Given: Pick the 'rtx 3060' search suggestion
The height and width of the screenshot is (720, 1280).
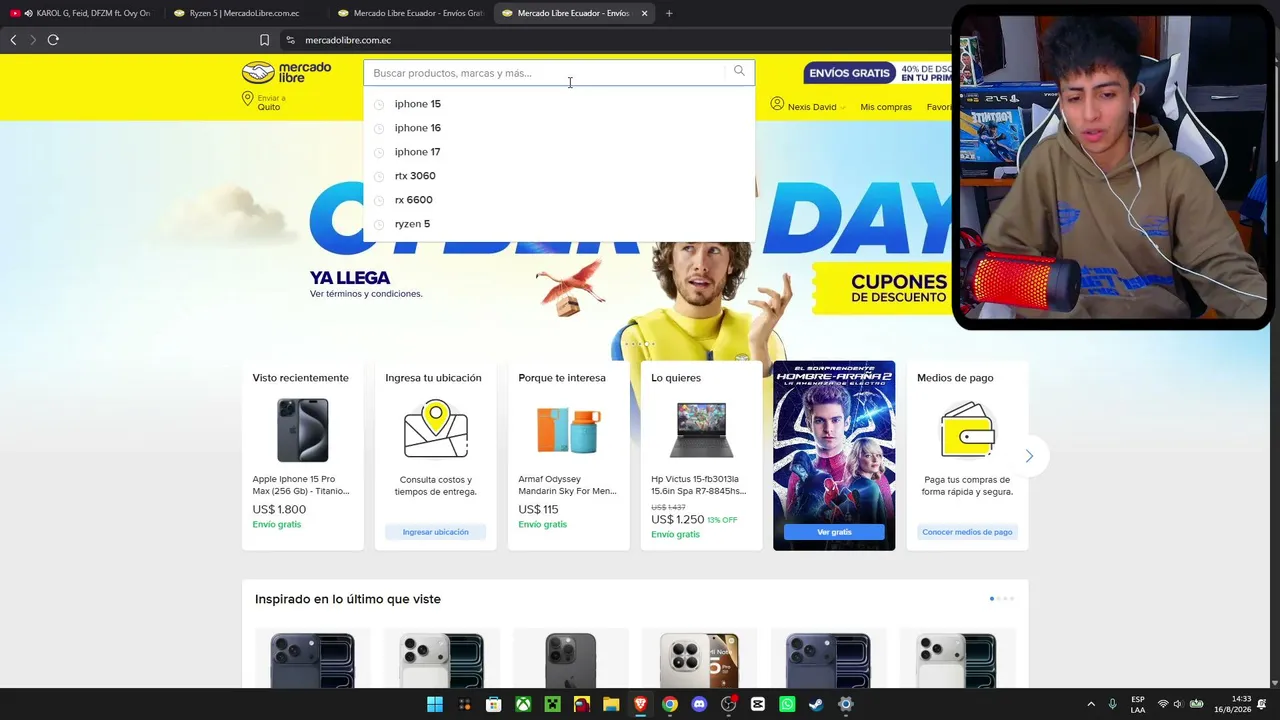Looking at the screenshot, I should pyautogui.click(x=558, y=176).
